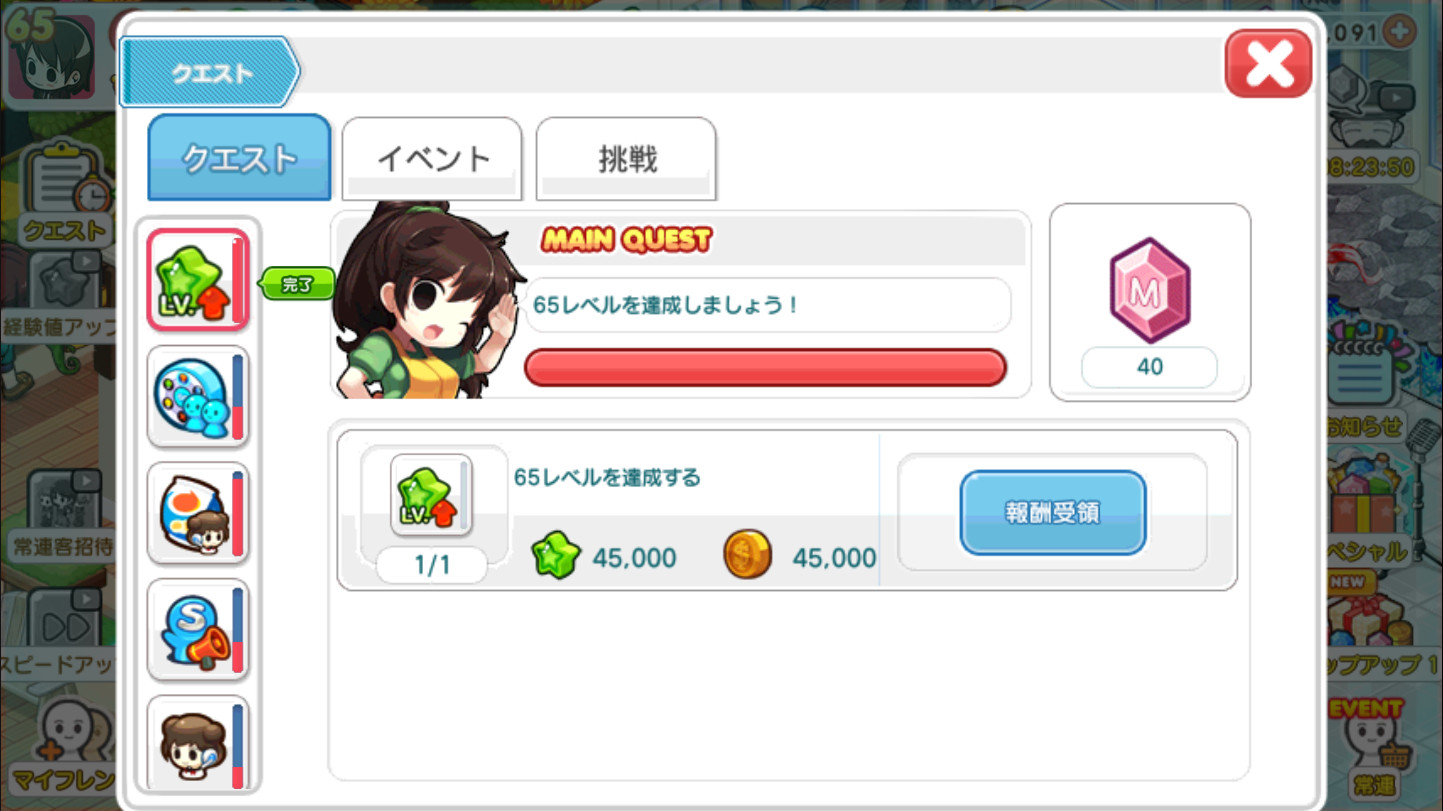1443x811 pixels.
Task: Tap the quest guide girl character
Action: coord(427,300)
